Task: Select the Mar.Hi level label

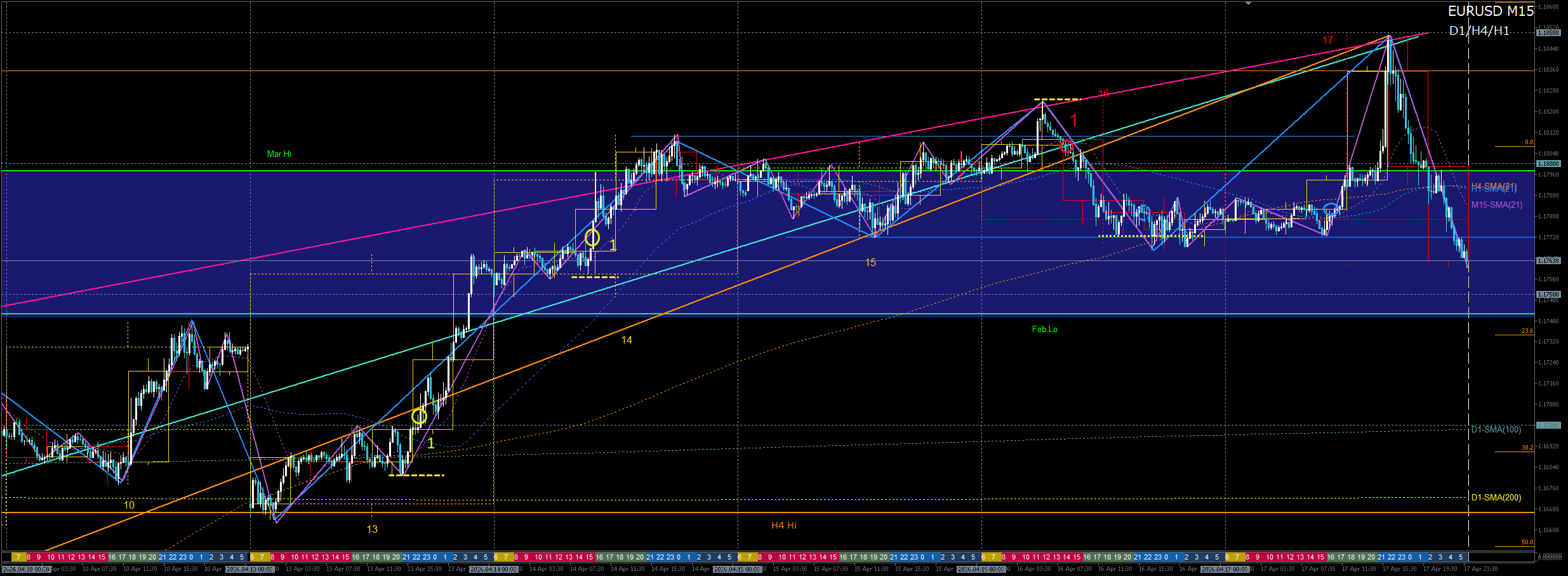Action: pyautogui.click(x=279, y=154)
